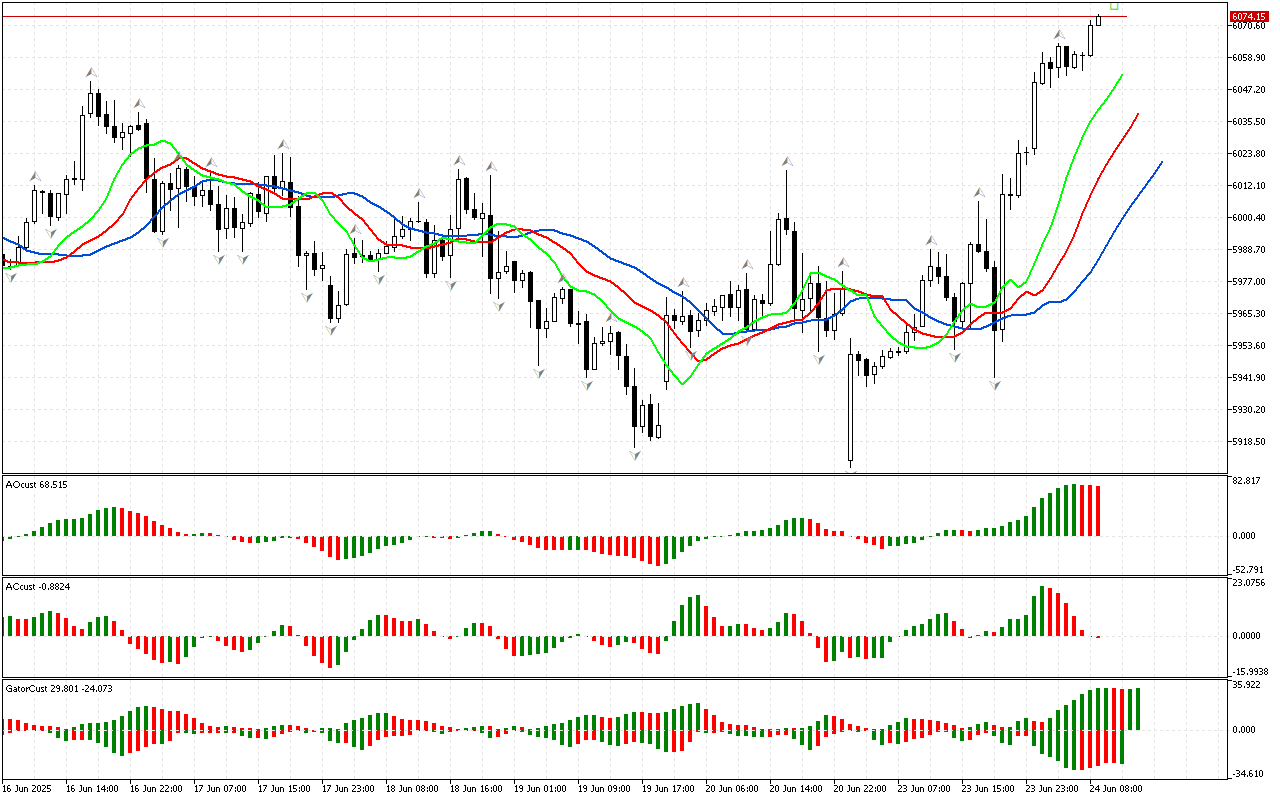Click the 82.817 value on the AOcust scale
The height and width of the screenshot is (800, 1280).
point(1245,482)
